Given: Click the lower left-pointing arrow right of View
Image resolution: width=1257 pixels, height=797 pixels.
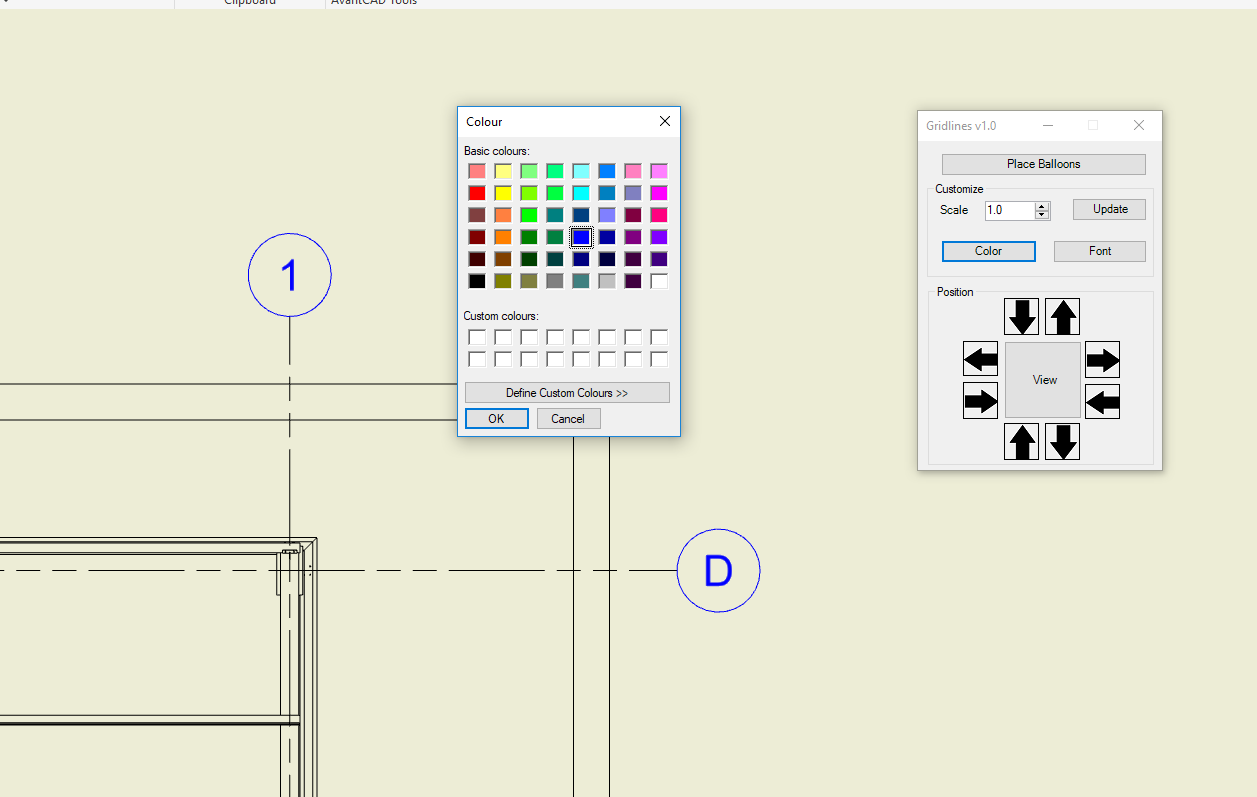Looking at the screenshot, I should click(1102, 401).
